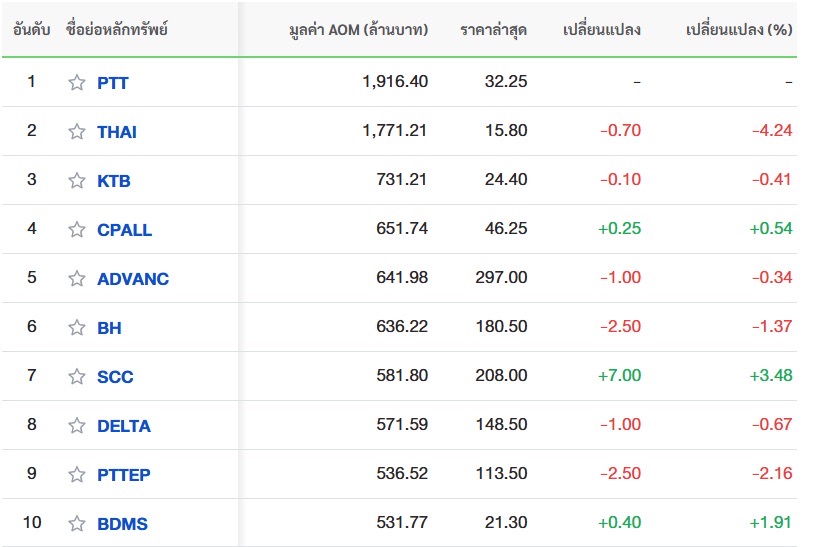Sort by มูลค่า AOM (ล้านบาท) column header
822x547 pixels.
357,30
